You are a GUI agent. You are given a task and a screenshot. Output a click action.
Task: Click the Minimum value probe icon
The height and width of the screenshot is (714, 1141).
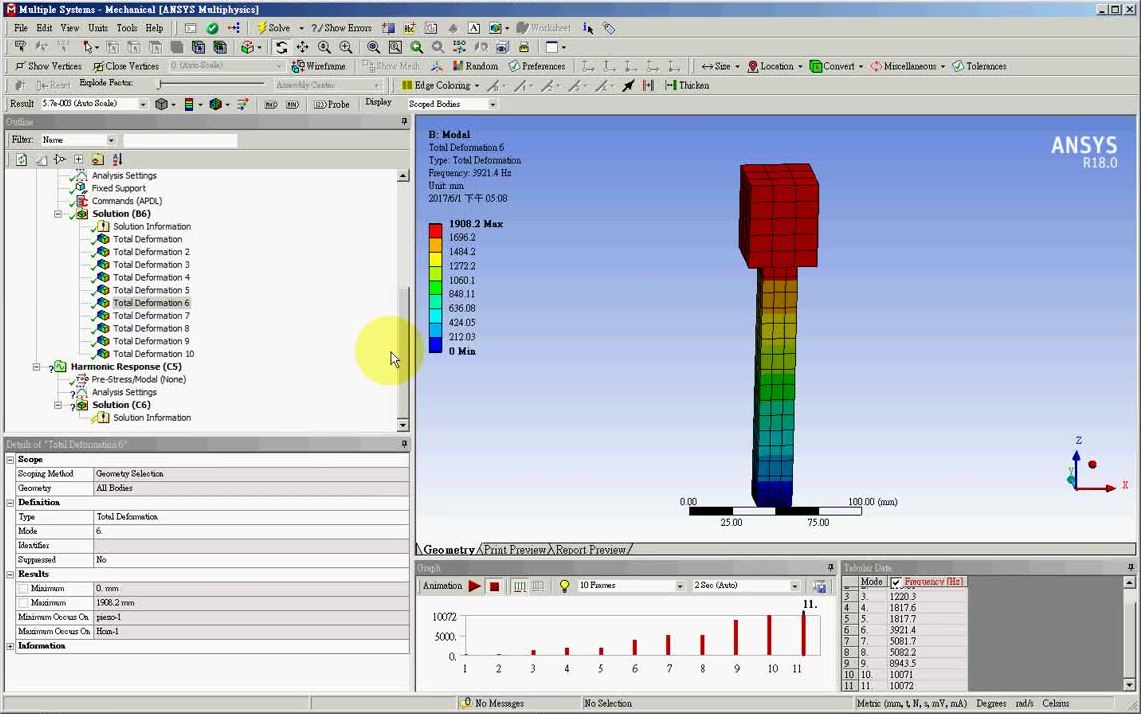click(292, 104)
